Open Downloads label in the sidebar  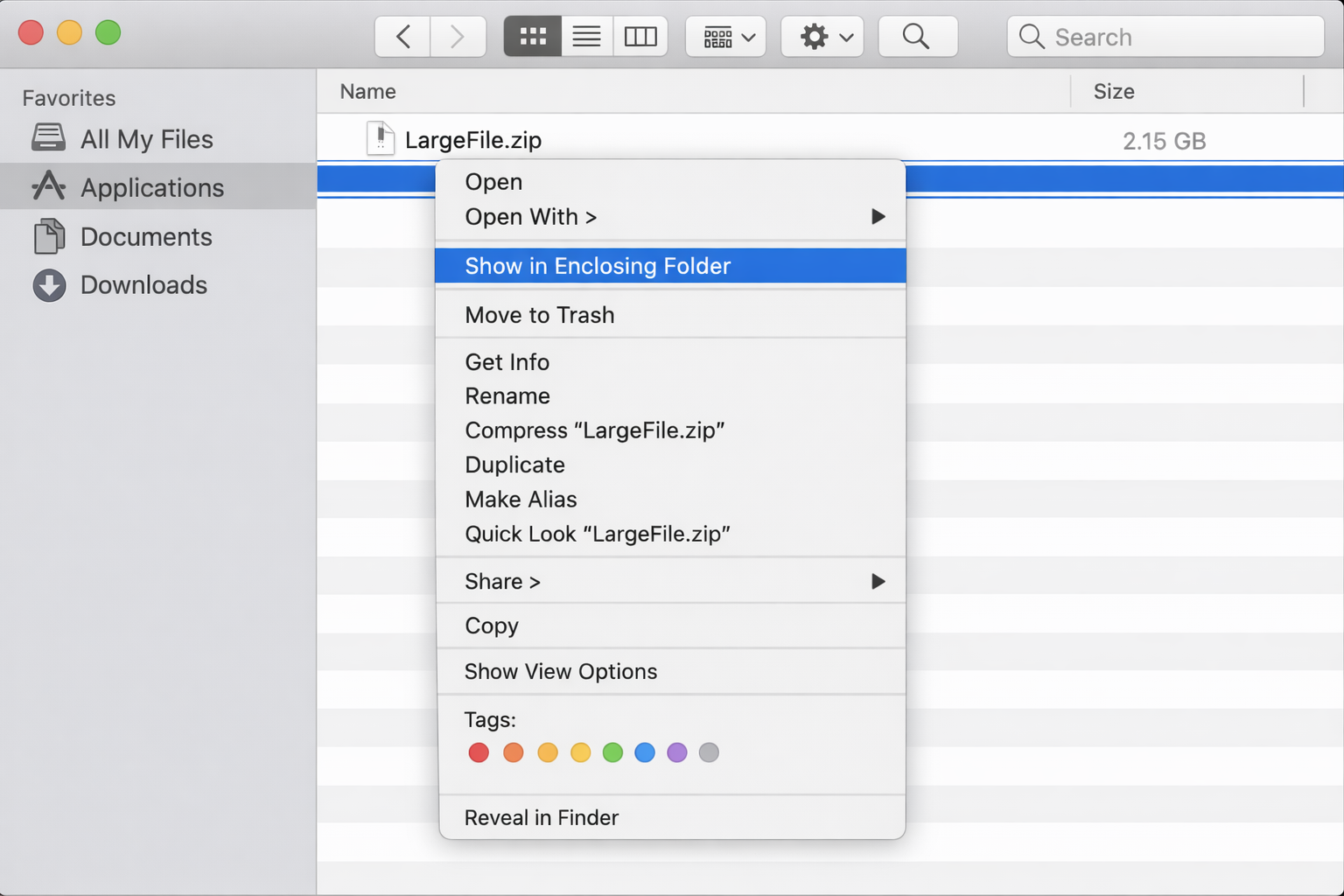coord(143,284)
